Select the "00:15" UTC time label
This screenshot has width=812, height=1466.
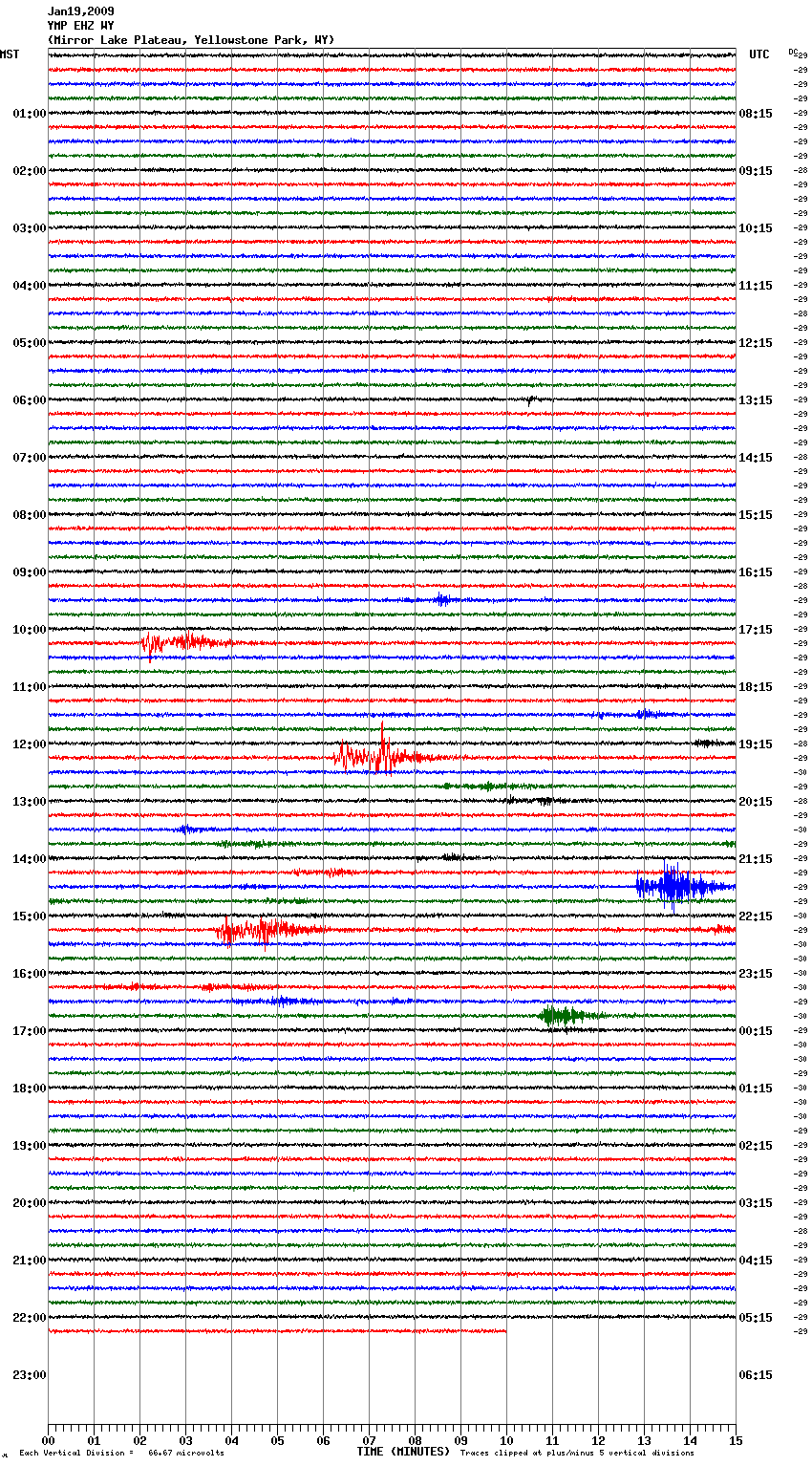756,1031
